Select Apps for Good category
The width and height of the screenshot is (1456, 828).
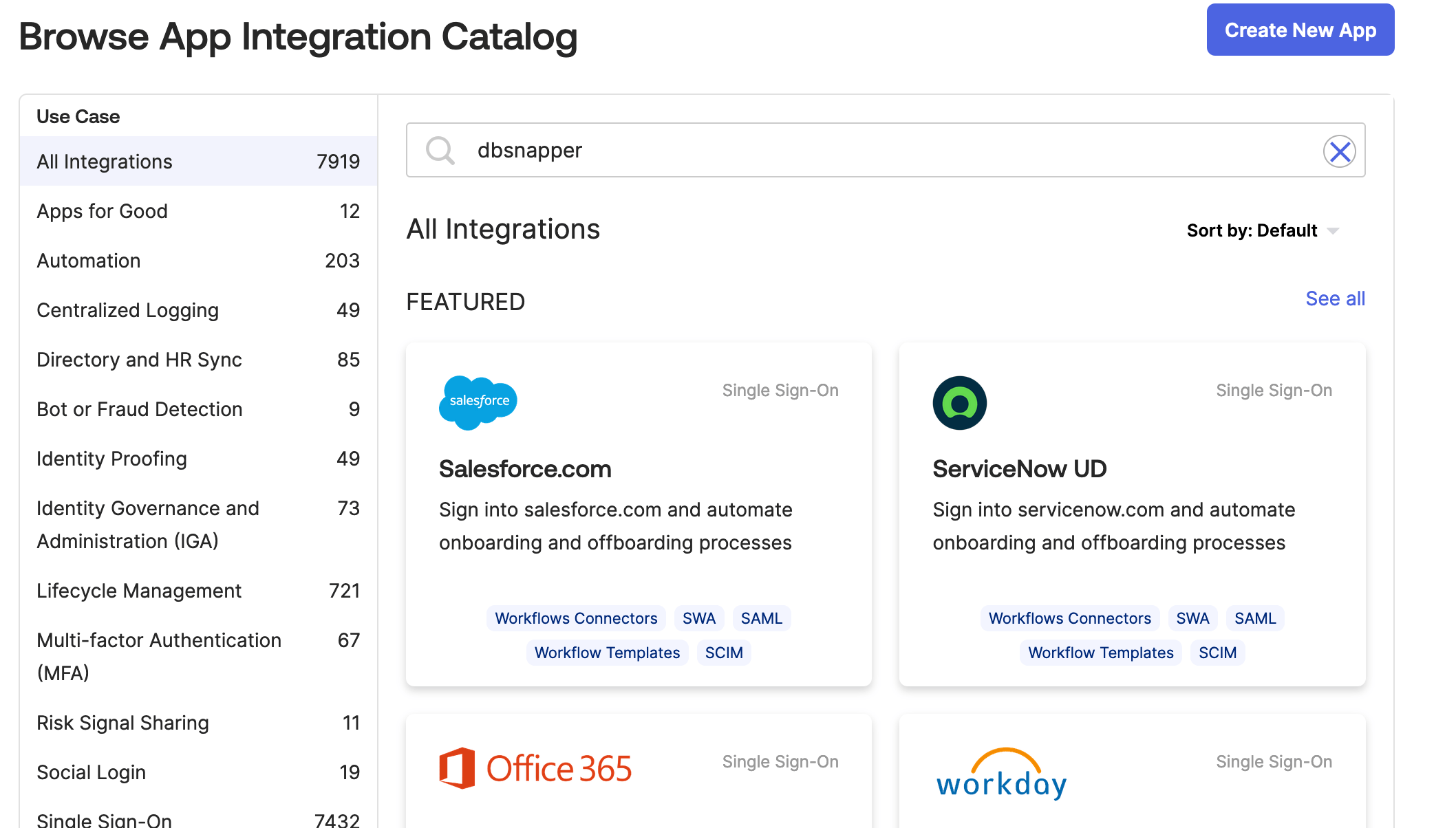[x=198, y=211]
